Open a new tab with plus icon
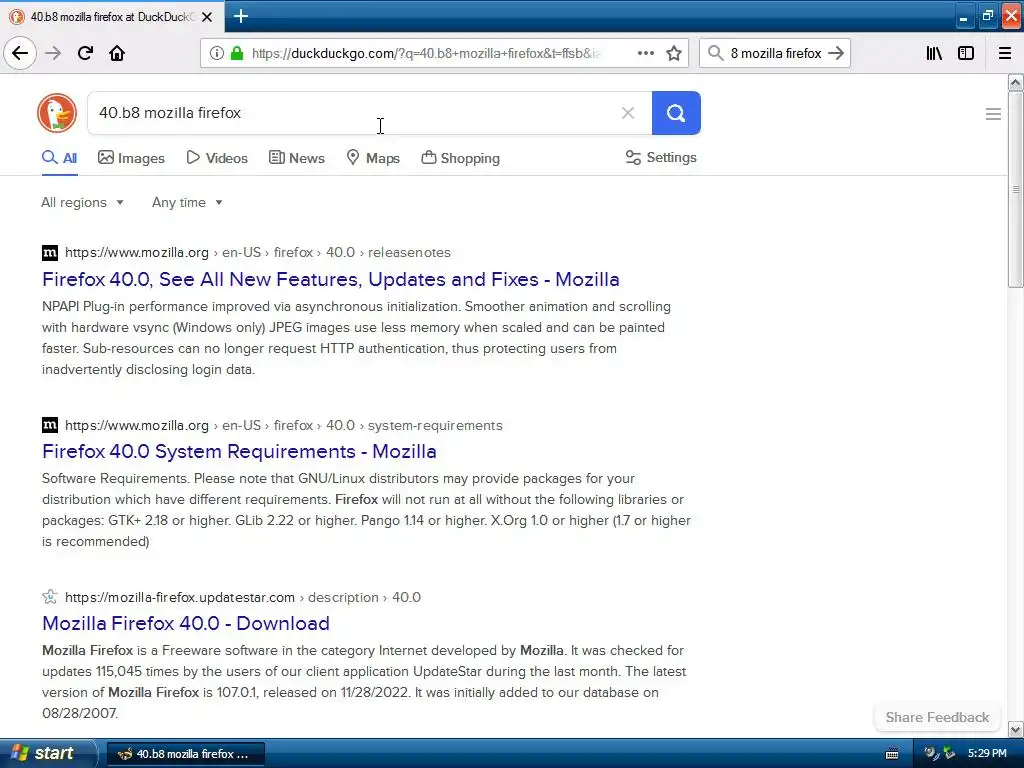Image resolution: width=1024 pixels, height=768 pixels. [x=240, y=16]
